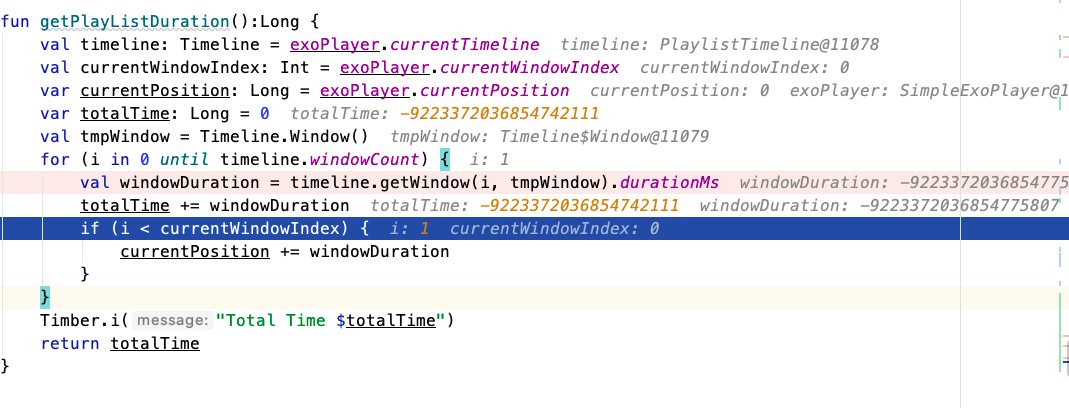The height and width of the screenshot is (408, 1069).
Task: Click the windowDuration name in the val declaration
Action: 190,183
